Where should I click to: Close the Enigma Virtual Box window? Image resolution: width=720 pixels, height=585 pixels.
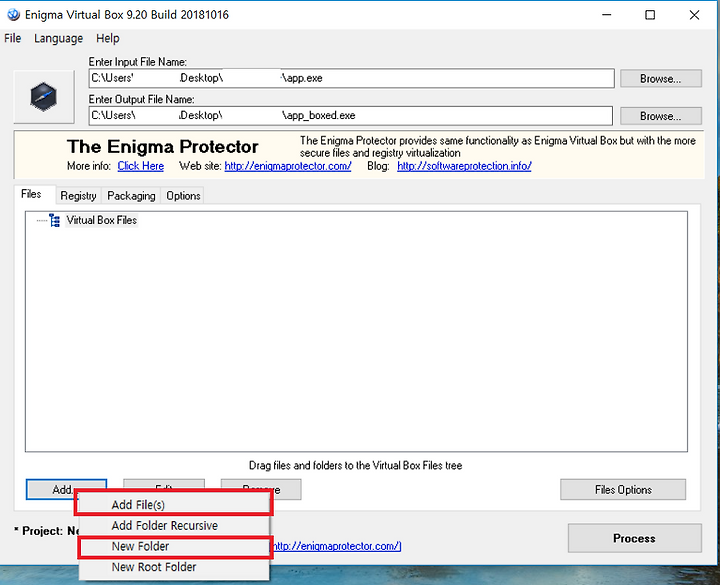point(694,15)
